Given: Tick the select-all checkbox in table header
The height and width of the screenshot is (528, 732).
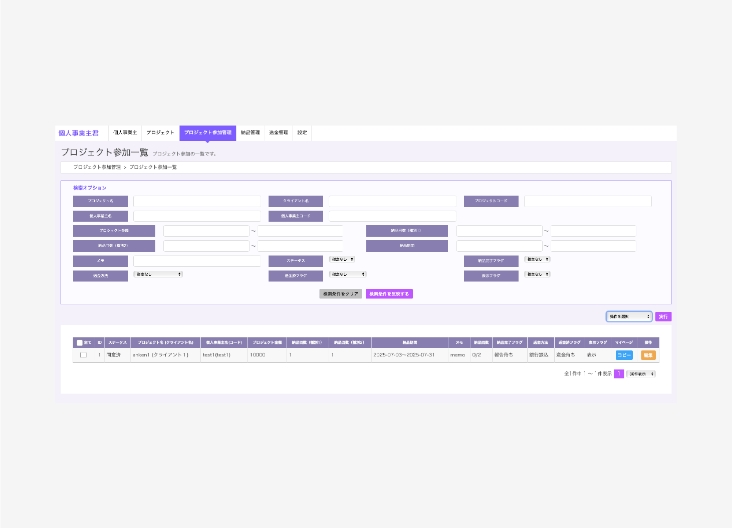Looking at the screenshot, I should click(x=79, y=343).
